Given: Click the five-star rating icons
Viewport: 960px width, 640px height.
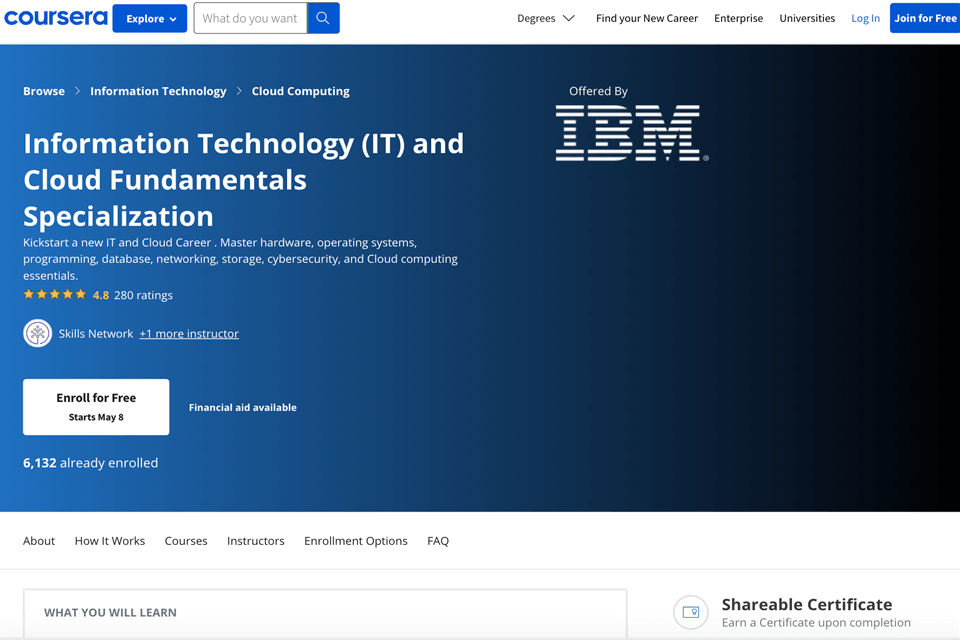Looking at the screenshot, I should click(x=54, y=295).
